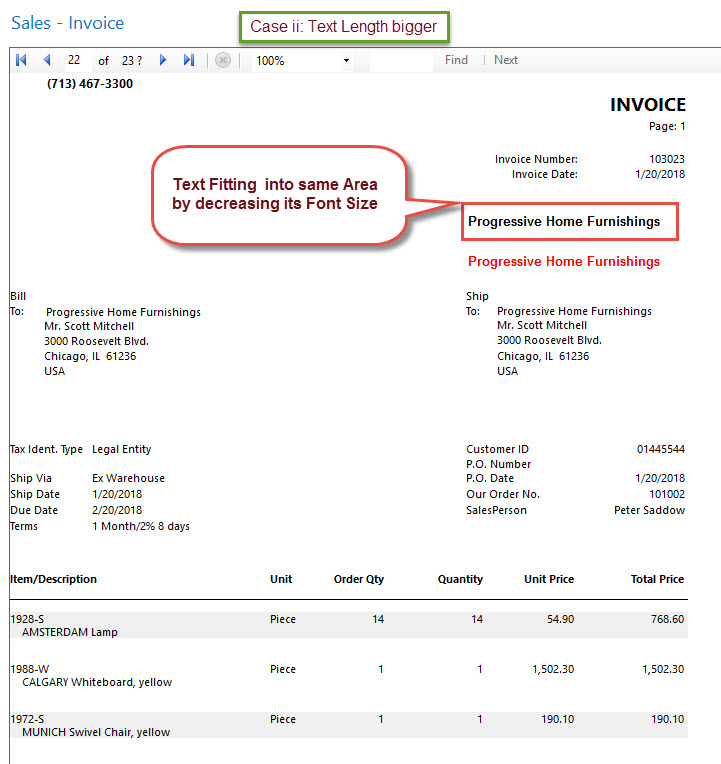Click the Unit Price column header
The image size is (721, 764).
(549, 579)
